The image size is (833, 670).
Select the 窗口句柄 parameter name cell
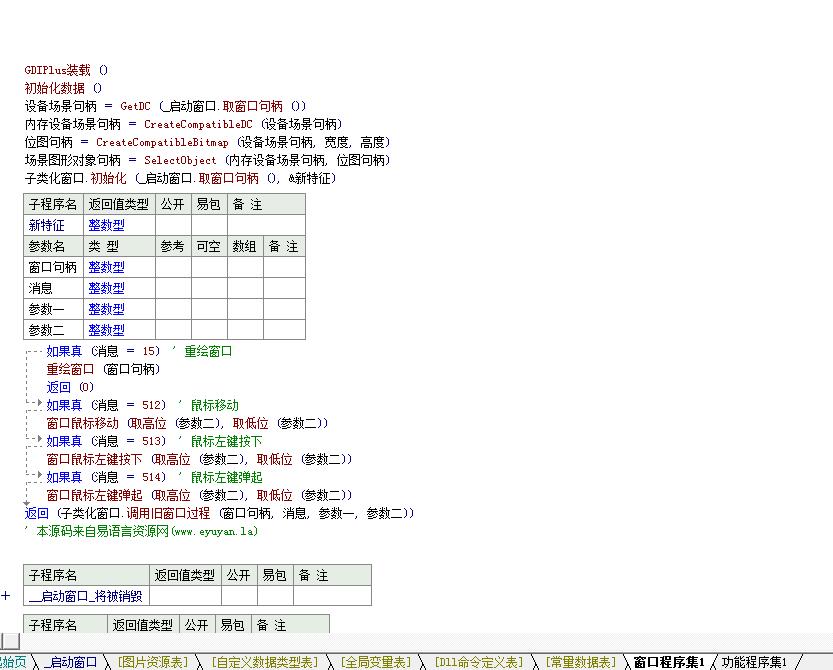[54, 267]
